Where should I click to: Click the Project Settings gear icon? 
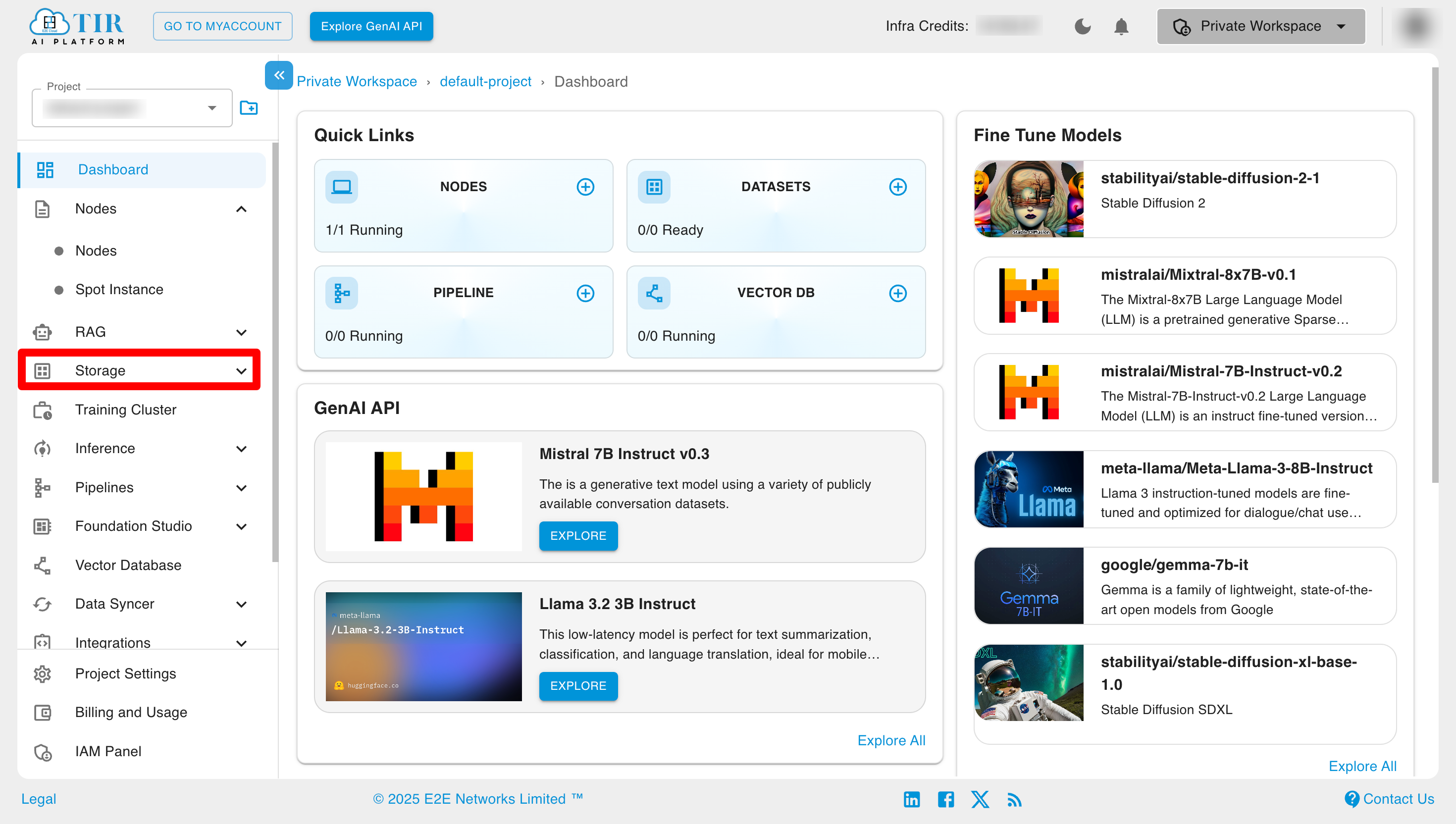pos(43,673)
